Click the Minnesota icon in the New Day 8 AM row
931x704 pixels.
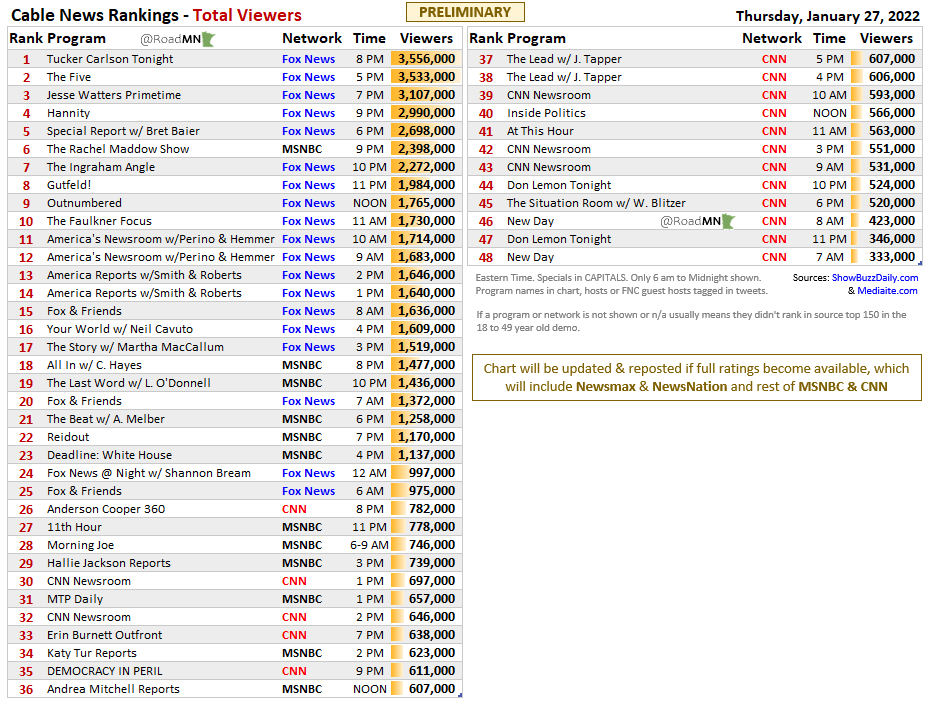728,221
